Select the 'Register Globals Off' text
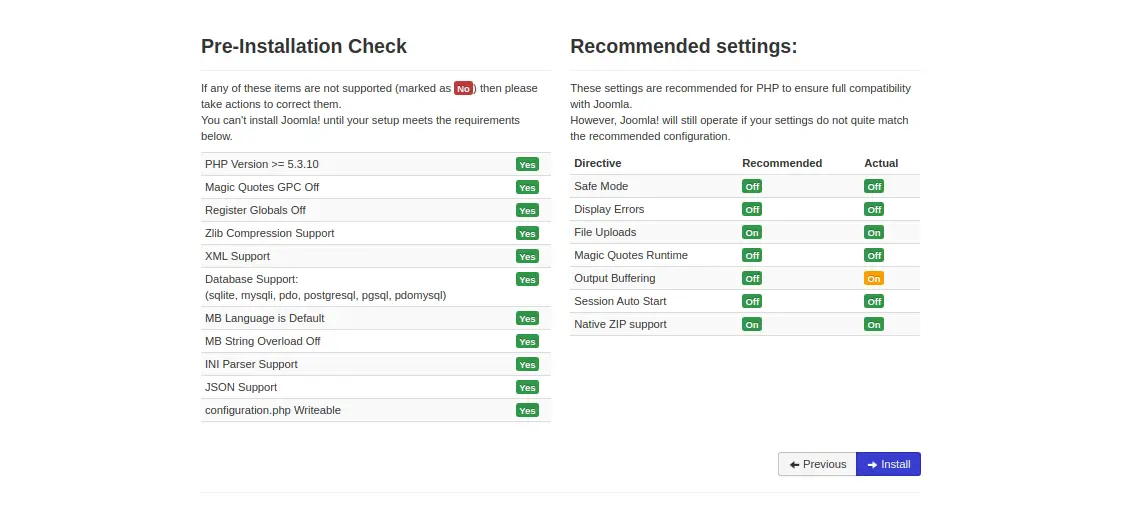The image size is (1136, 509). pos(255,211)
